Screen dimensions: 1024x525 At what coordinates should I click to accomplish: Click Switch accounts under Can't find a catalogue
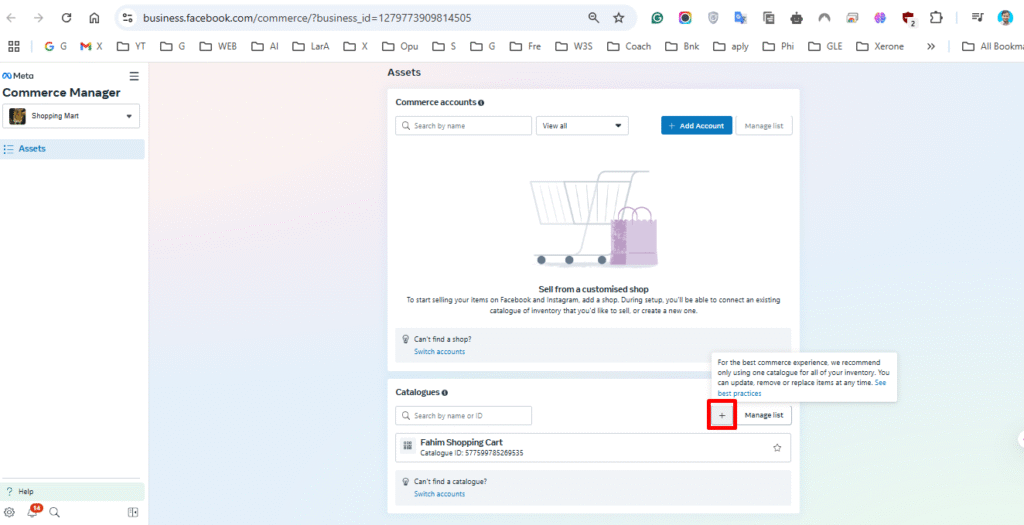click(440, 494)
